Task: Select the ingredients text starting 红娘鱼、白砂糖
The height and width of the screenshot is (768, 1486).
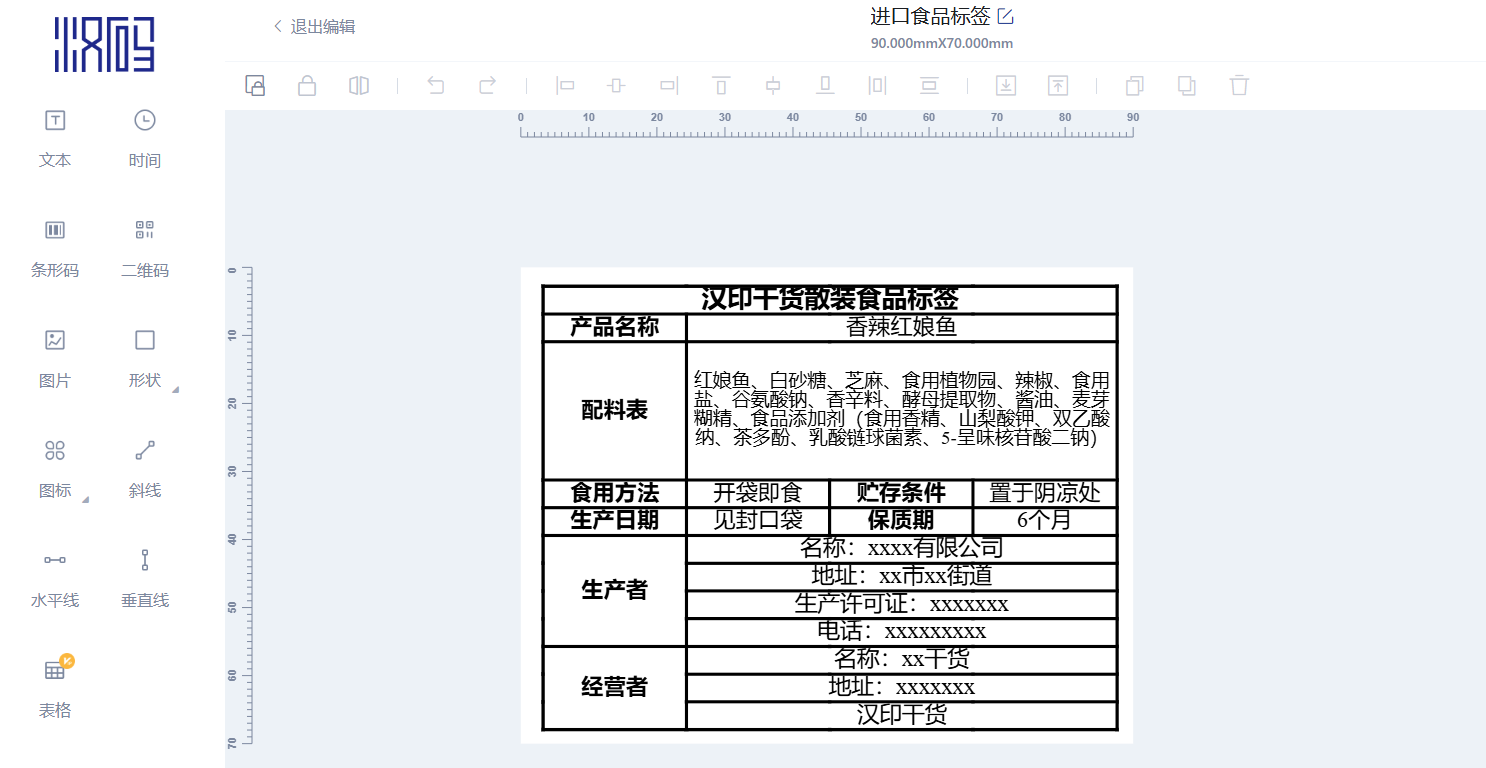Action: [901, 410]
